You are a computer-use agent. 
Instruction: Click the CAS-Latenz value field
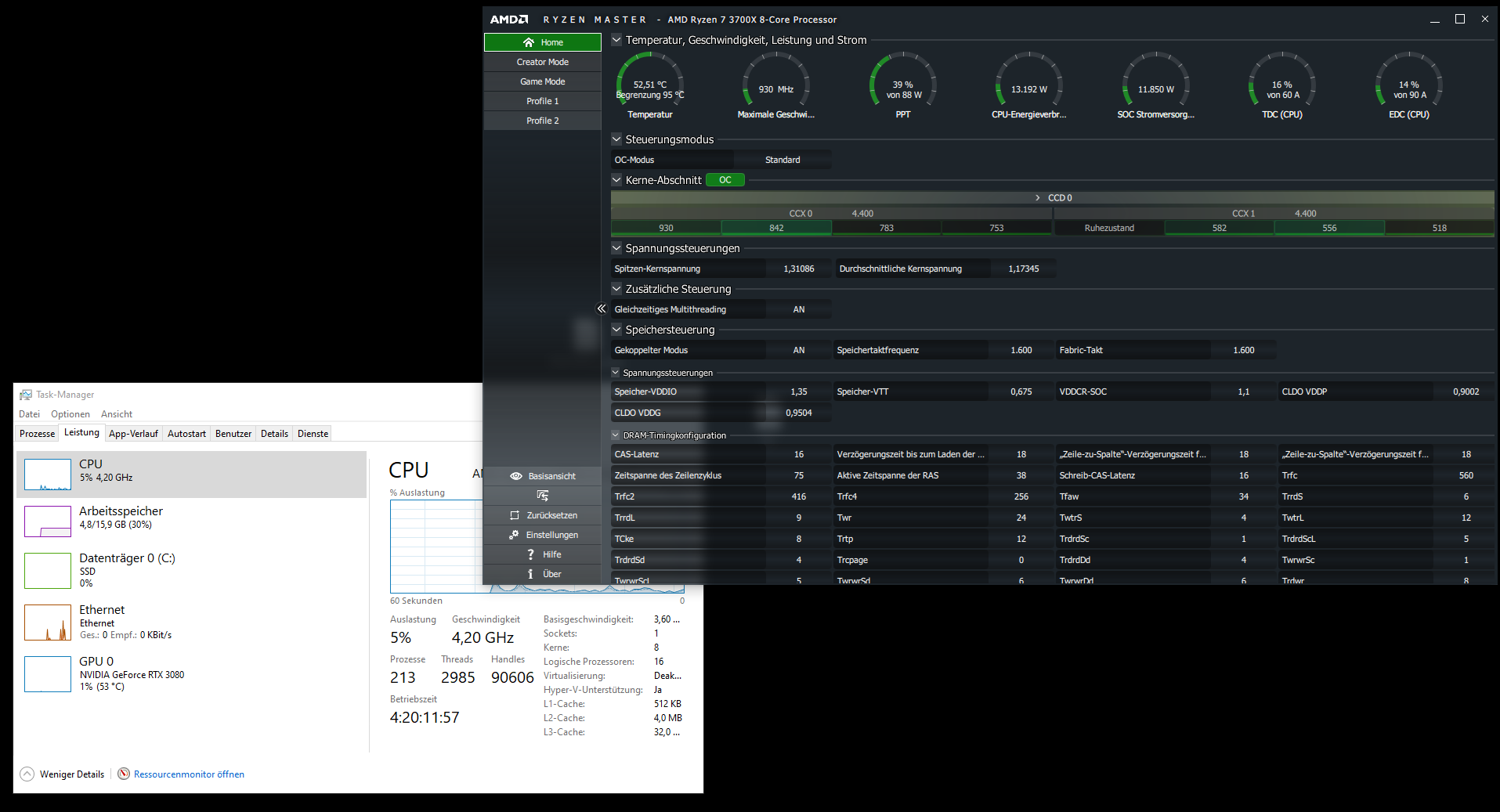pos(799,454)
